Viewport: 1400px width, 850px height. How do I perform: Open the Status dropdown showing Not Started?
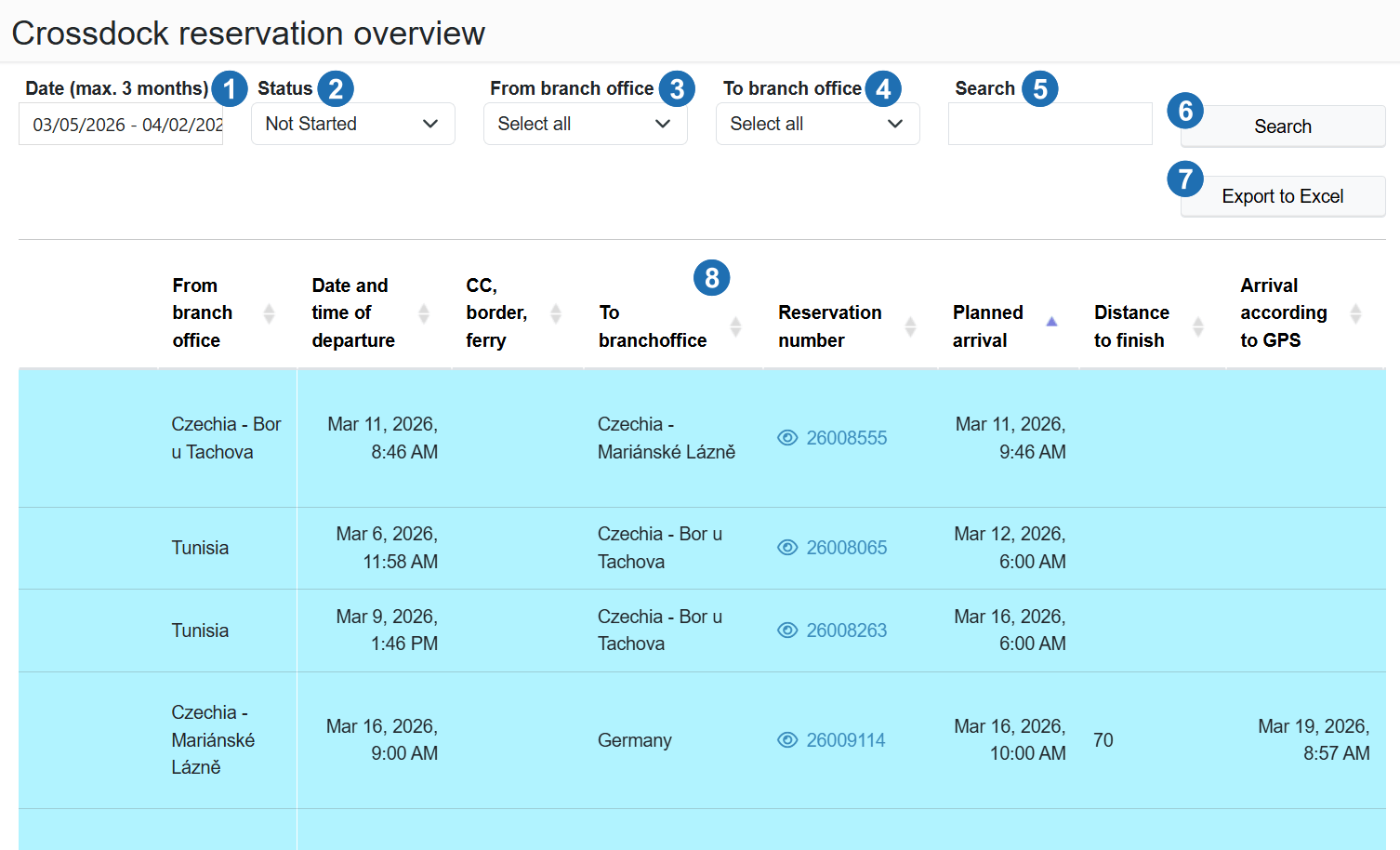(x=352, y=124)
